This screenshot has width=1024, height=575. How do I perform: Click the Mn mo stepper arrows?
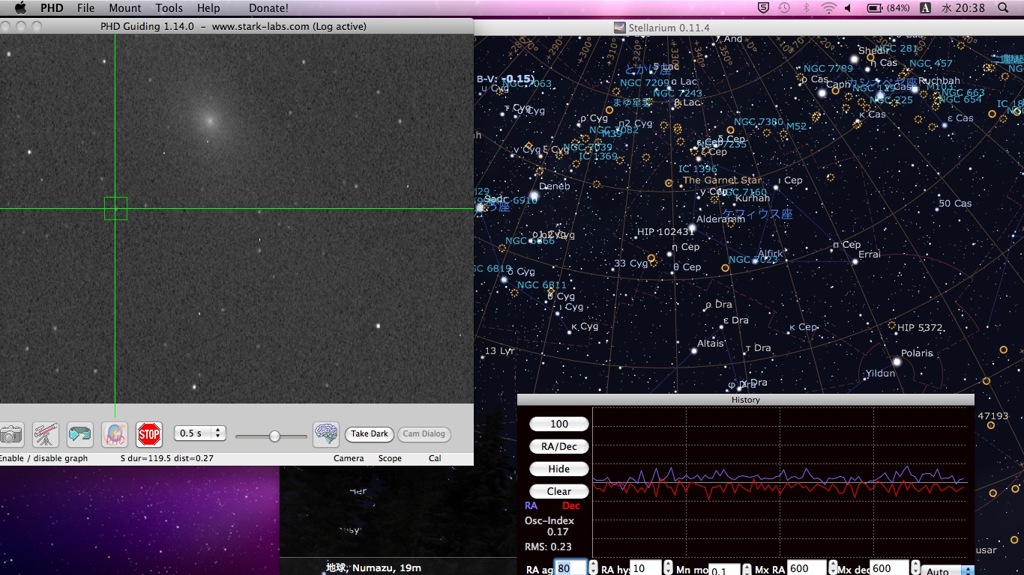[x=746, y=569]
